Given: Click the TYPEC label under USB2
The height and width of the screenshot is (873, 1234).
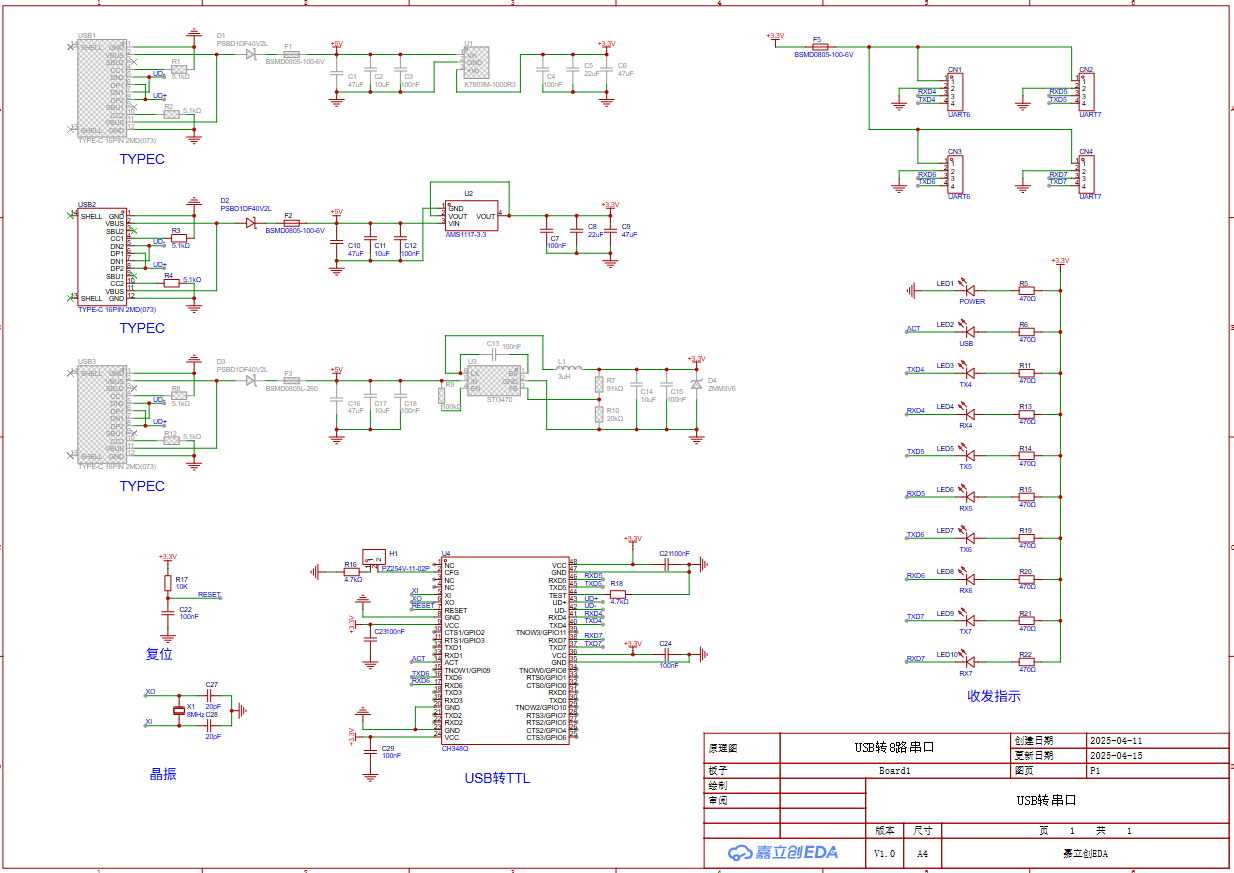Looking at the screenshot, I should 142,328.
